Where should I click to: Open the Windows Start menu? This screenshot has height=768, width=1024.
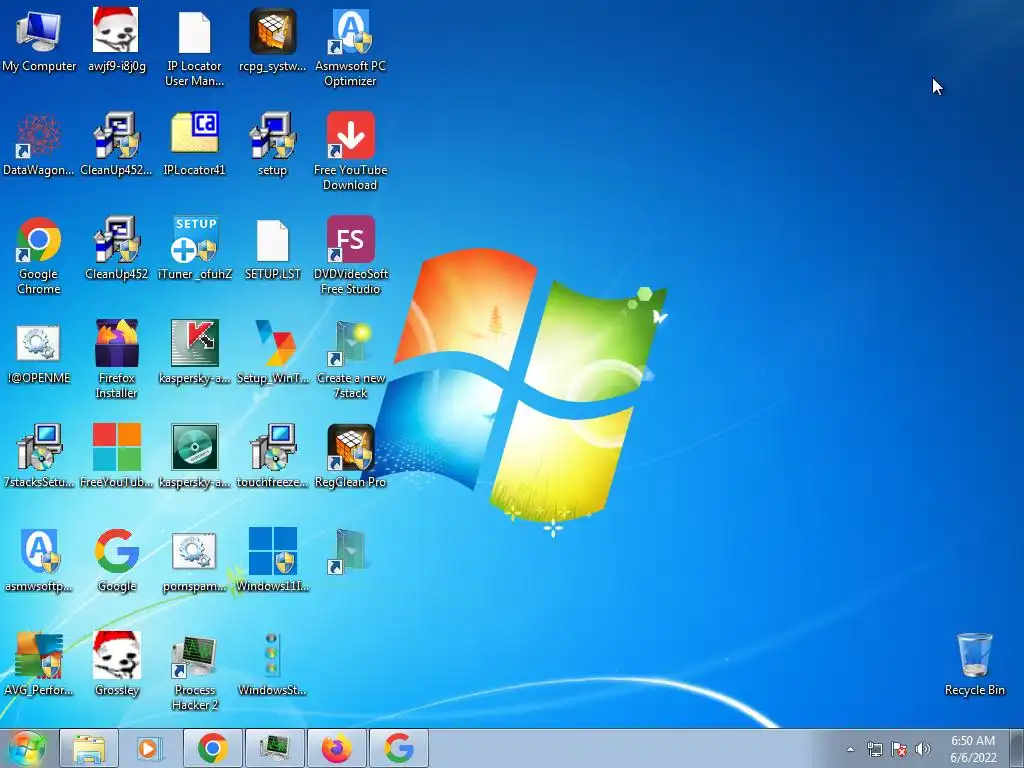pyautogui.click(x=27, y=748)
